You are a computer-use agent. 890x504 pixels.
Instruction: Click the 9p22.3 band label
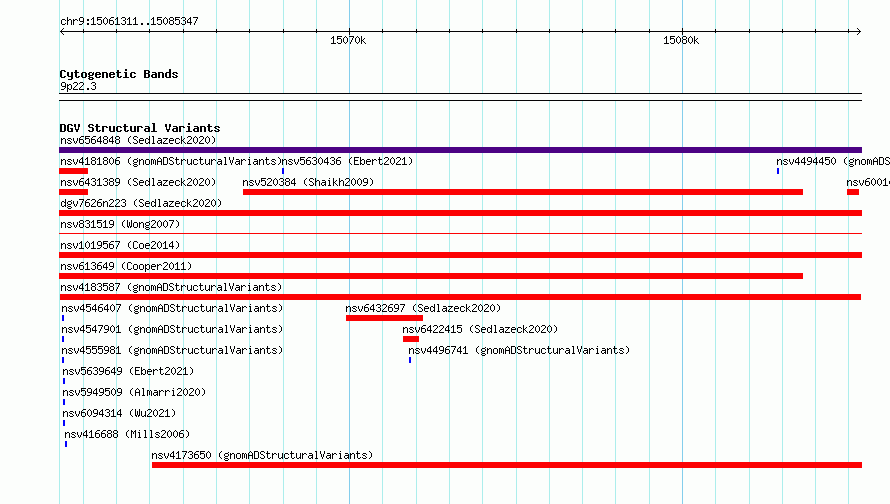[78, 86]
